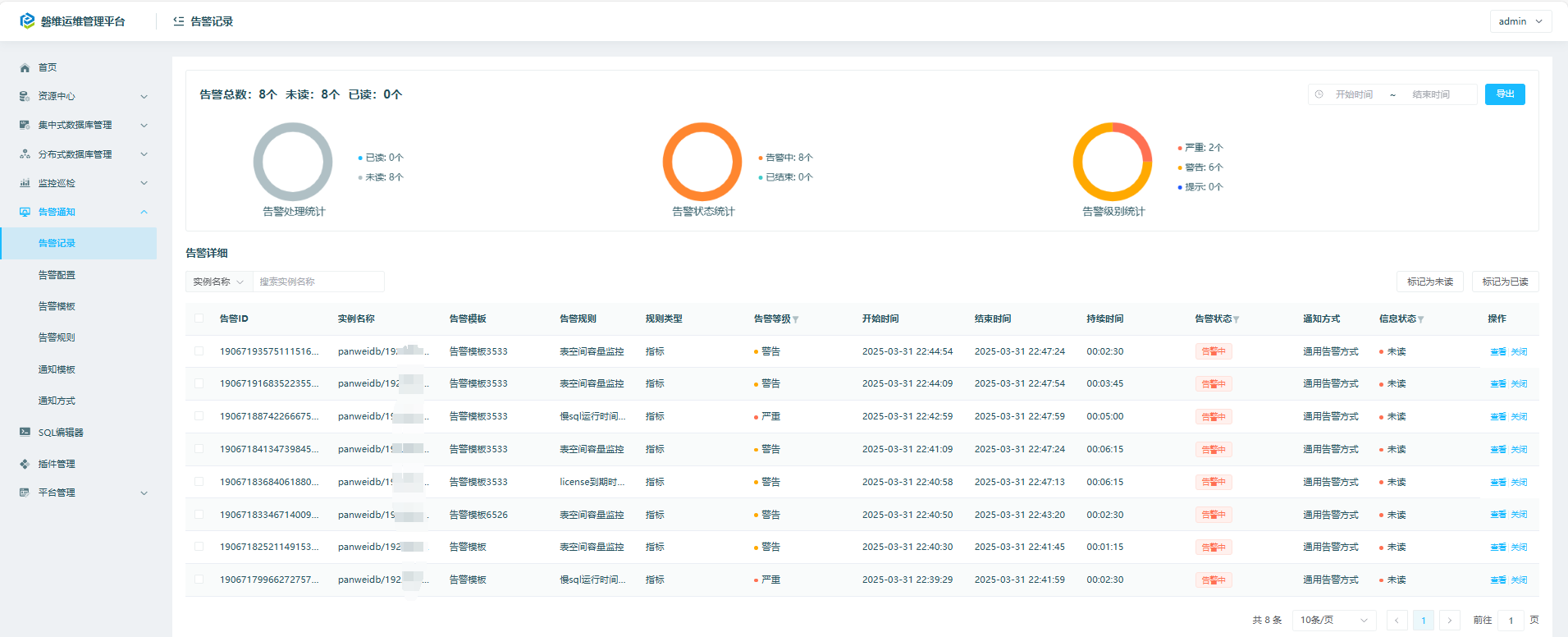Check the row for alert 19067182521149153

click(x=199, y=547)
